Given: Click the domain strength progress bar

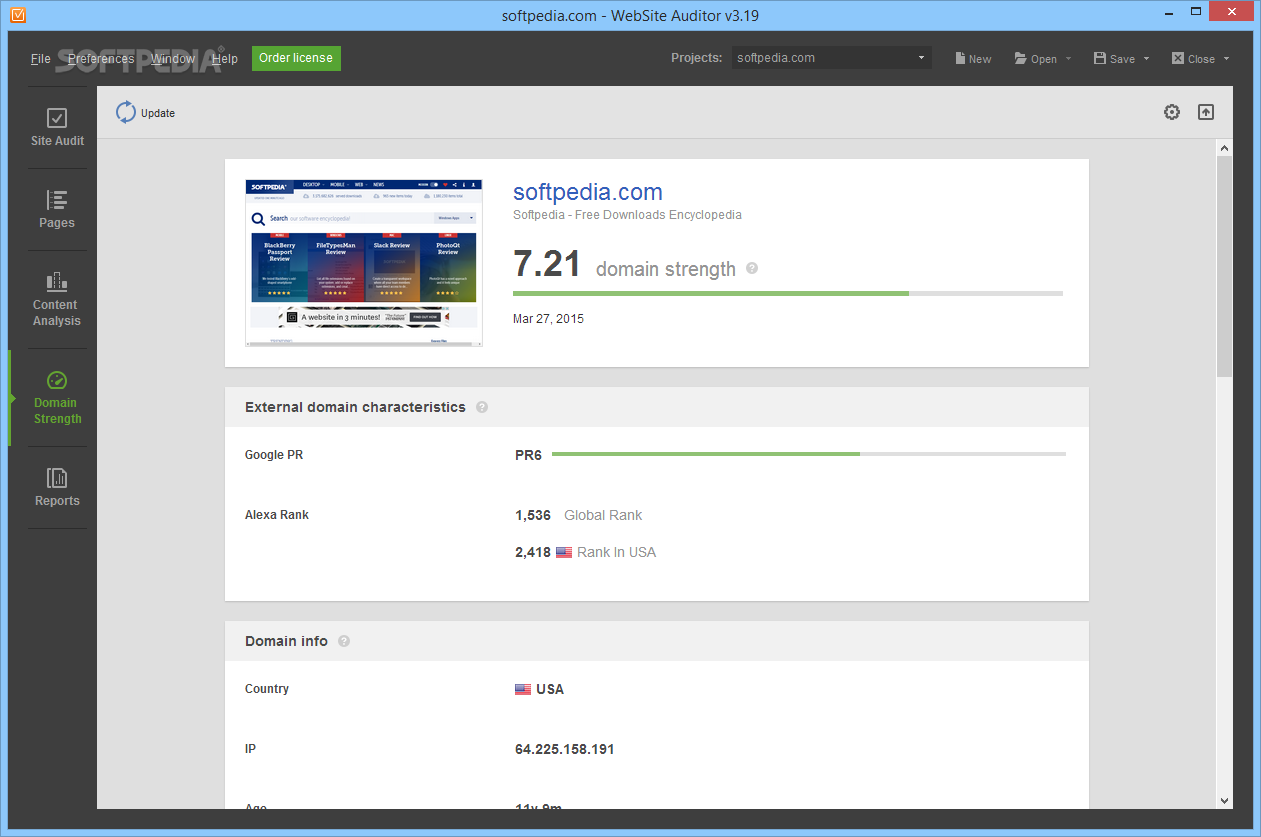Looking at the screenshot, I should pos(788,293).
